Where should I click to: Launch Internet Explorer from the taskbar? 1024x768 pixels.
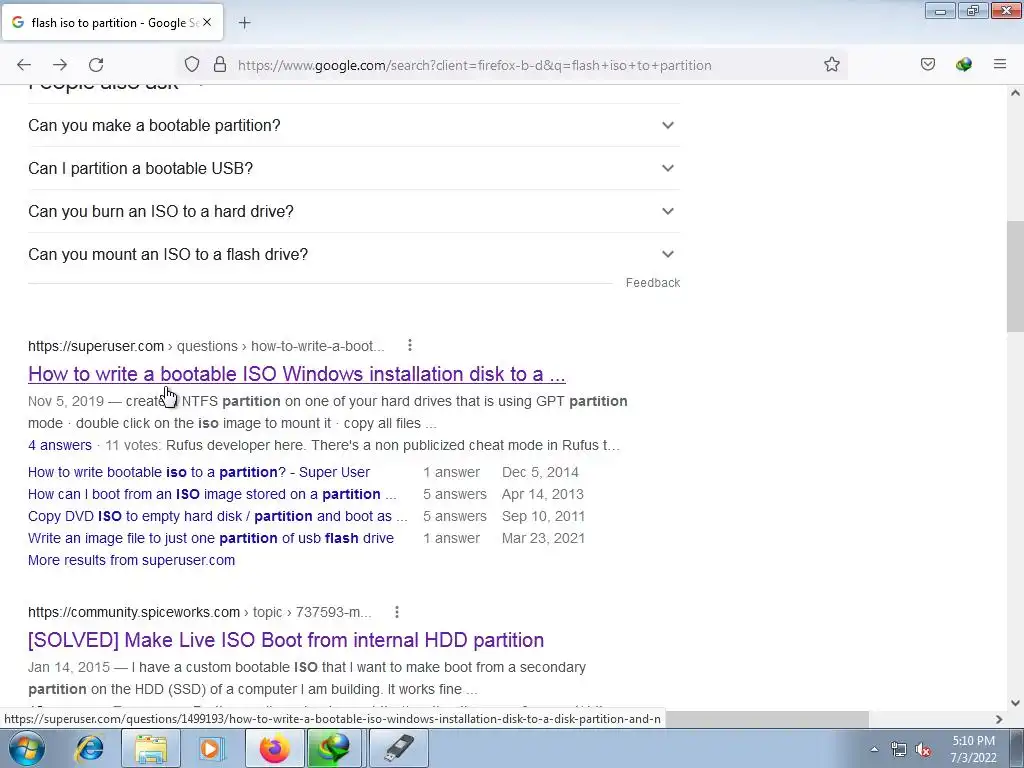click(x=89, y=748)
